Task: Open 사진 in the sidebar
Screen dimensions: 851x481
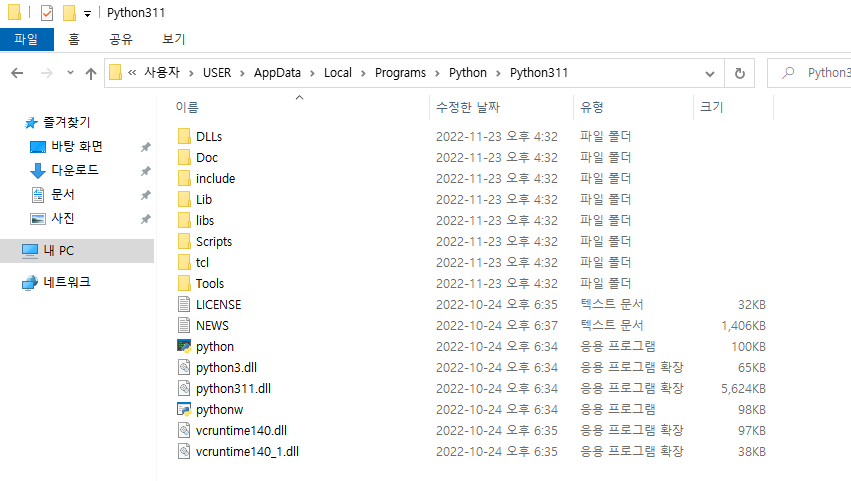Action: 62,218
